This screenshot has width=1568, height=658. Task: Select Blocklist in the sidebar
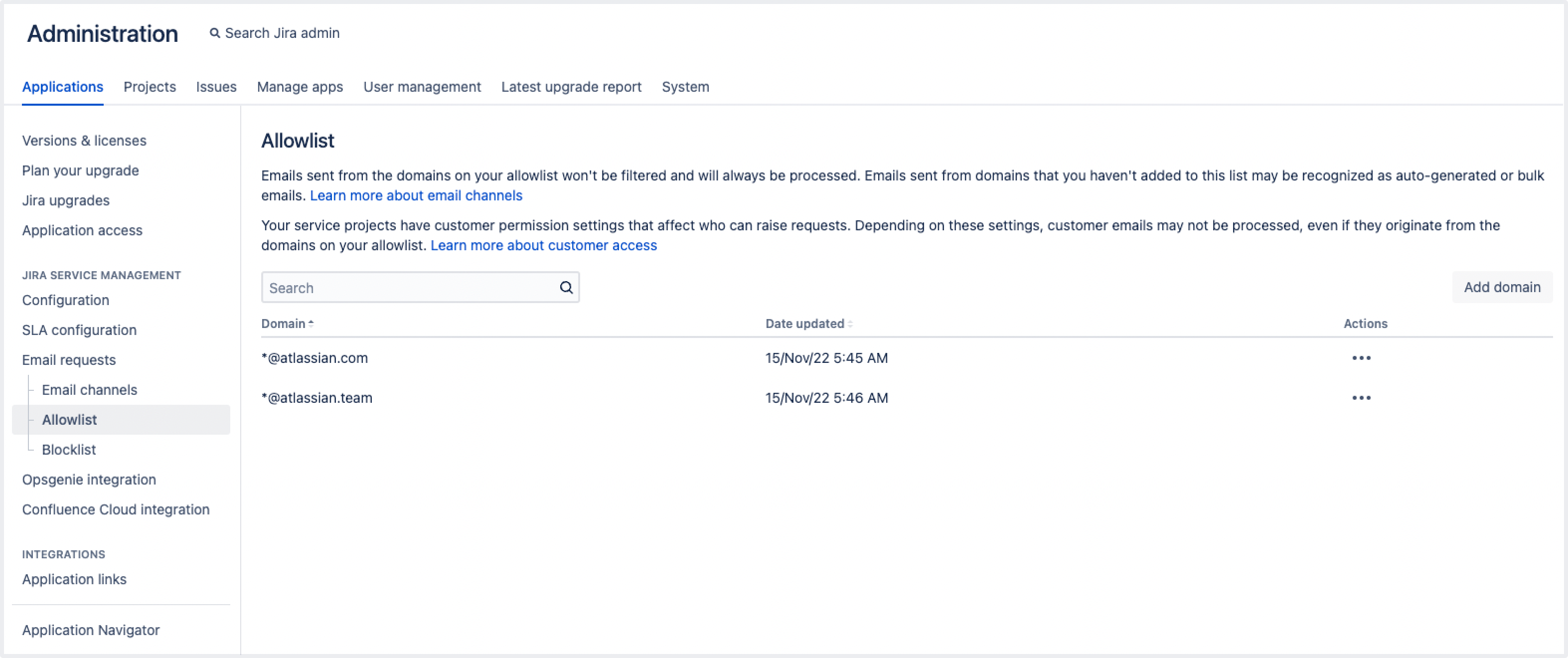tap(69, 449)
